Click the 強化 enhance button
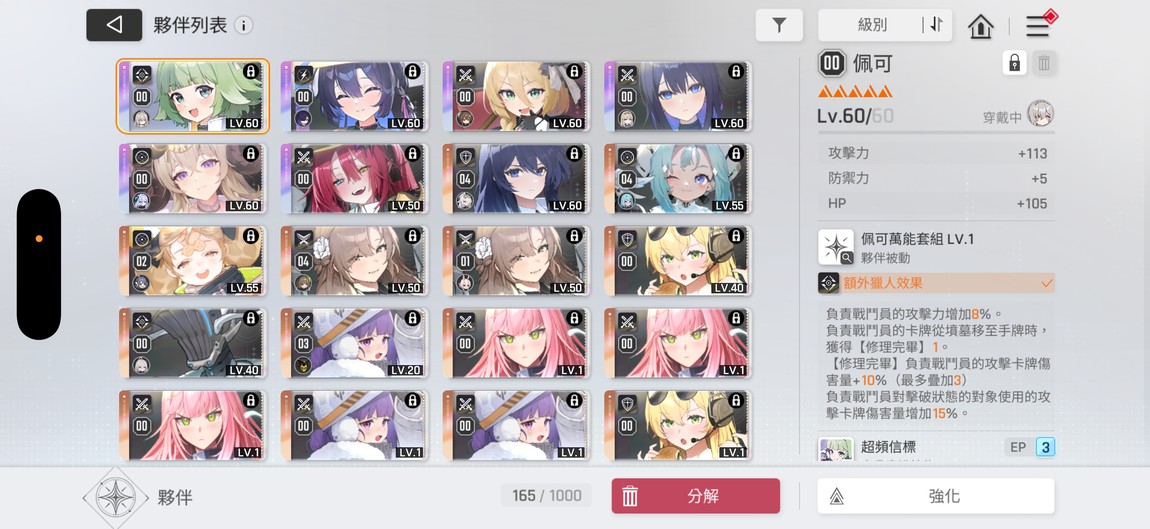The image size is (1150, 529). [936, 497]
